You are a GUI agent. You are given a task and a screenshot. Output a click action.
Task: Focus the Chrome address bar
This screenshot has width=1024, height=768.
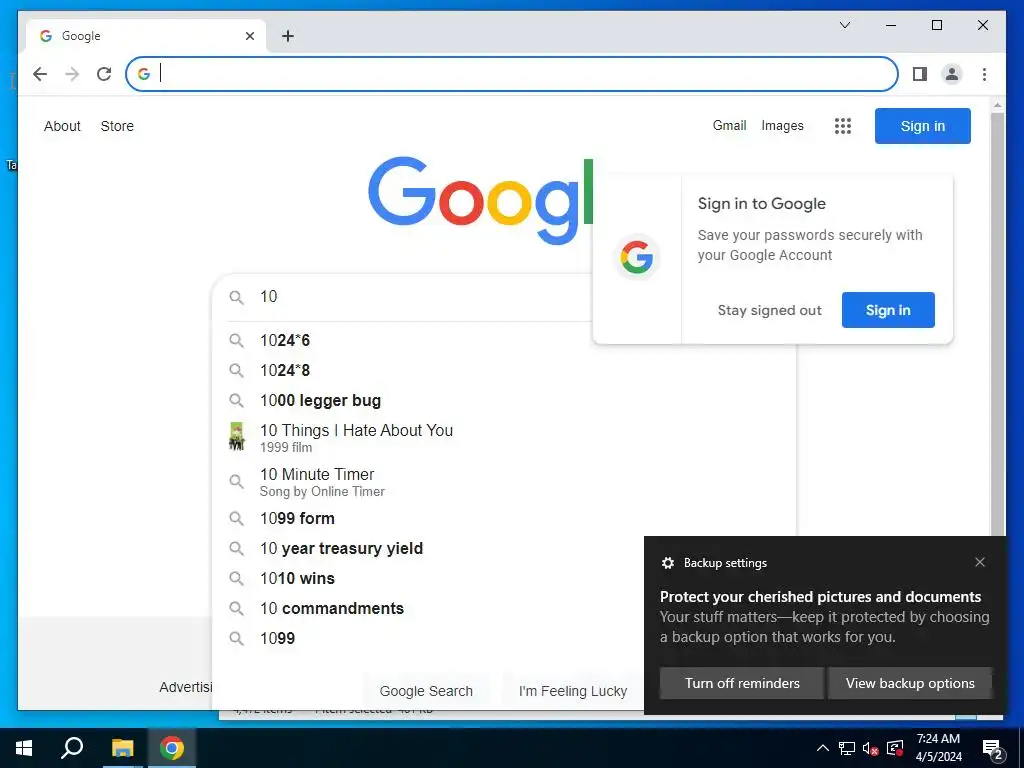(x=511, y=74)
